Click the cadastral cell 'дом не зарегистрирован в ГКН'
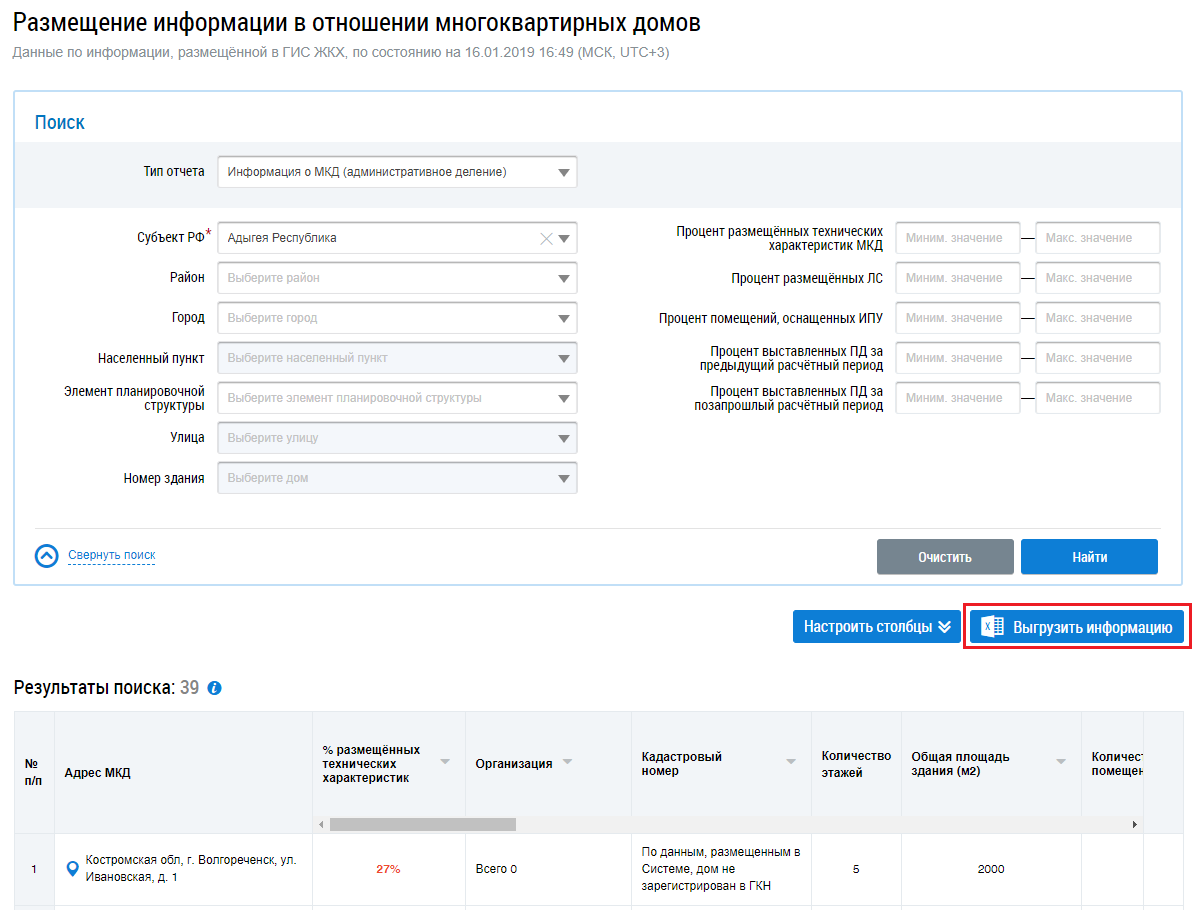This screenshot has width=1200, height=910. pyautogui.click(x=721, y=869)
